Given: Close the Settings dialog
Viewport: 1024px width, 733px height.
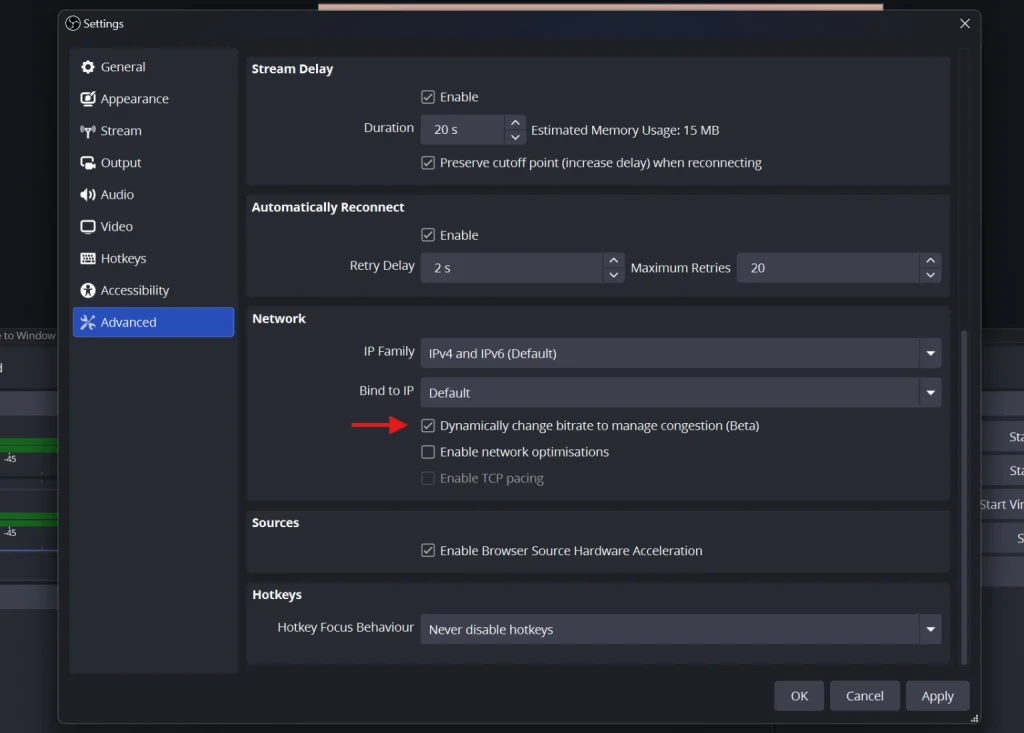Looking at the screenshot, I should point(965,24).
